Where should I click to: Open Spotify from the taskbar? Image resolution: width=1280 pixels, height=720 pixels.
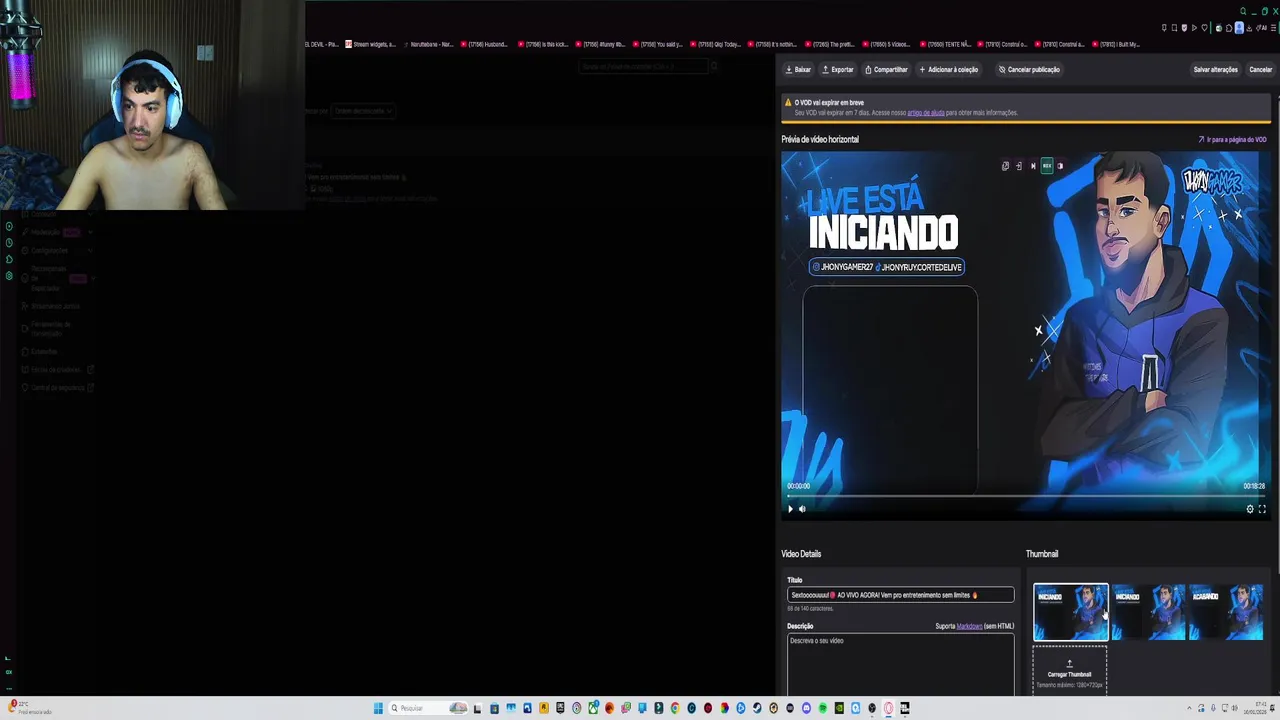pyautogui.click(x=822, y=708)
